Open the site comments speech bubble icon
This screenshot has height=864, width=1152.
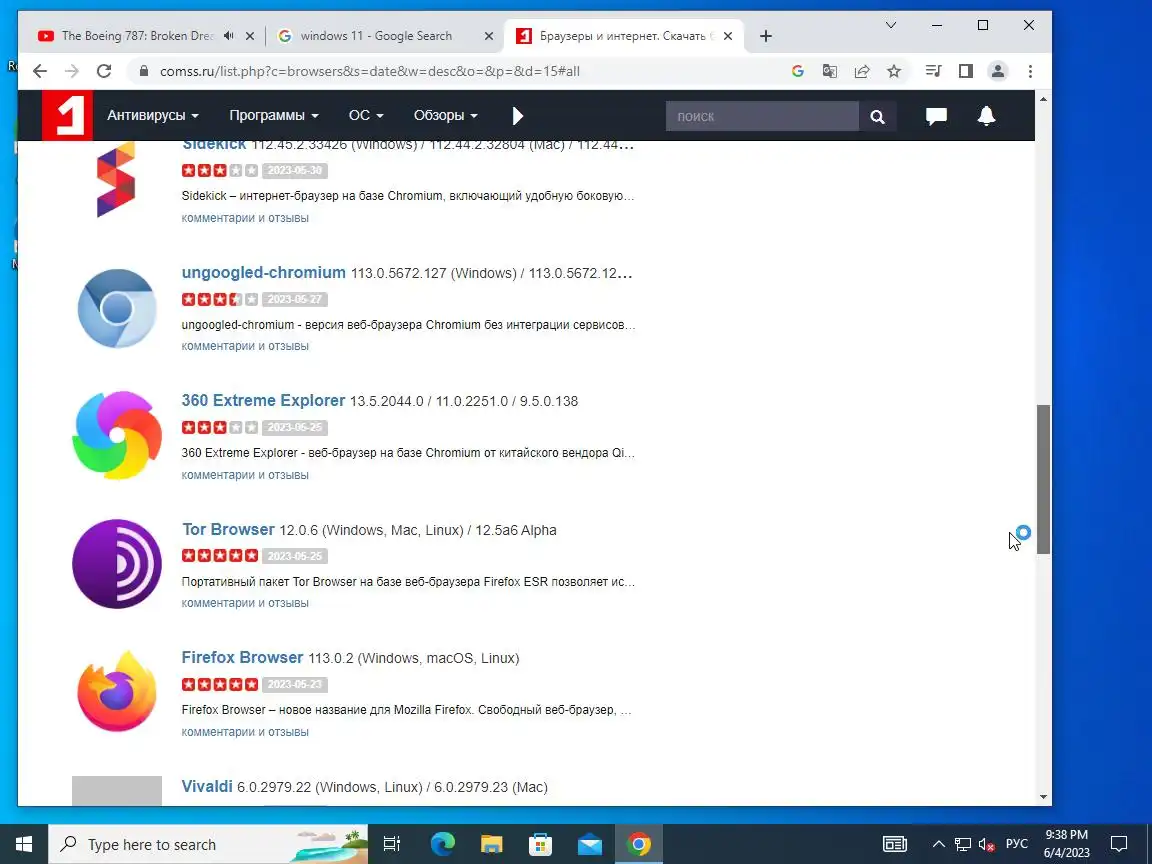click(x=936, y=116)
